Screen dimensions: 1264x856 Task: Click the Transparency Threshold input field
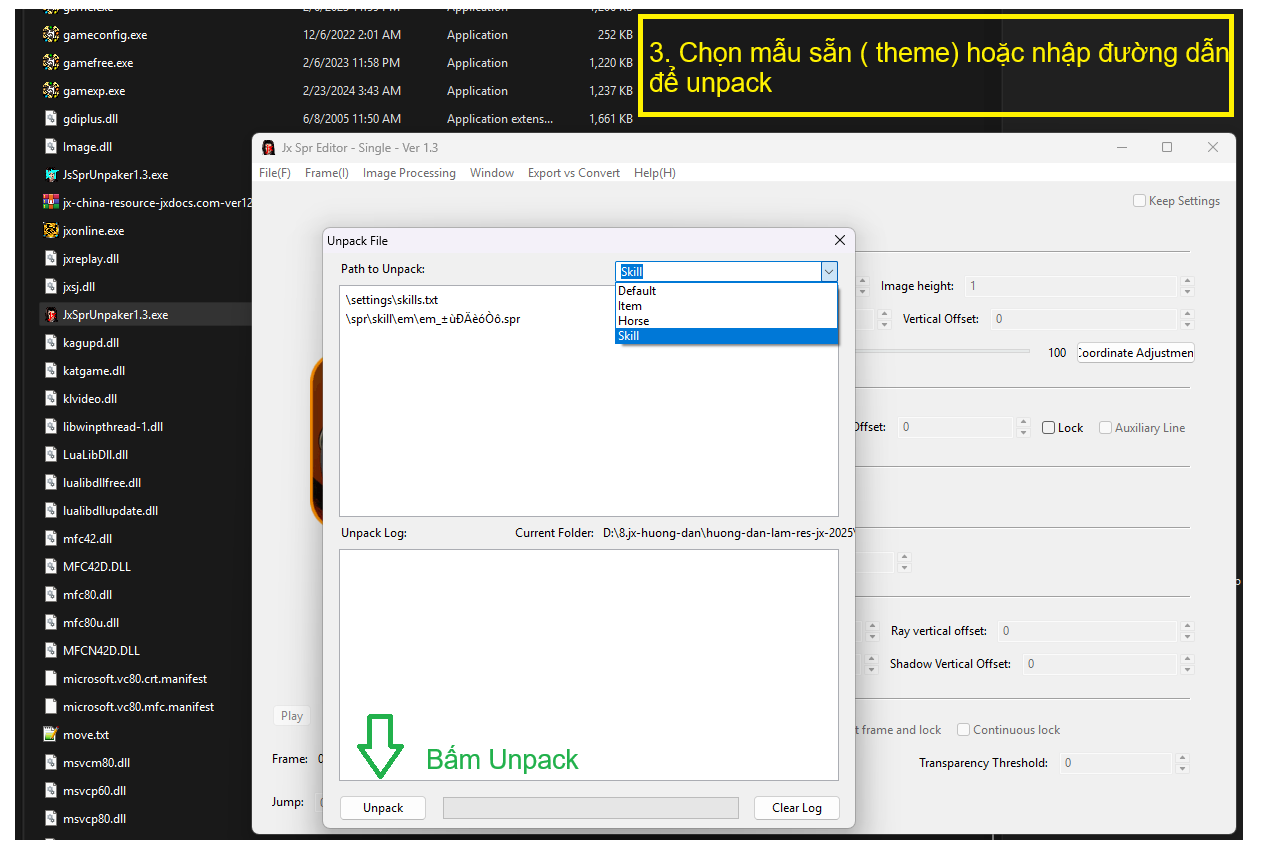1114,763
